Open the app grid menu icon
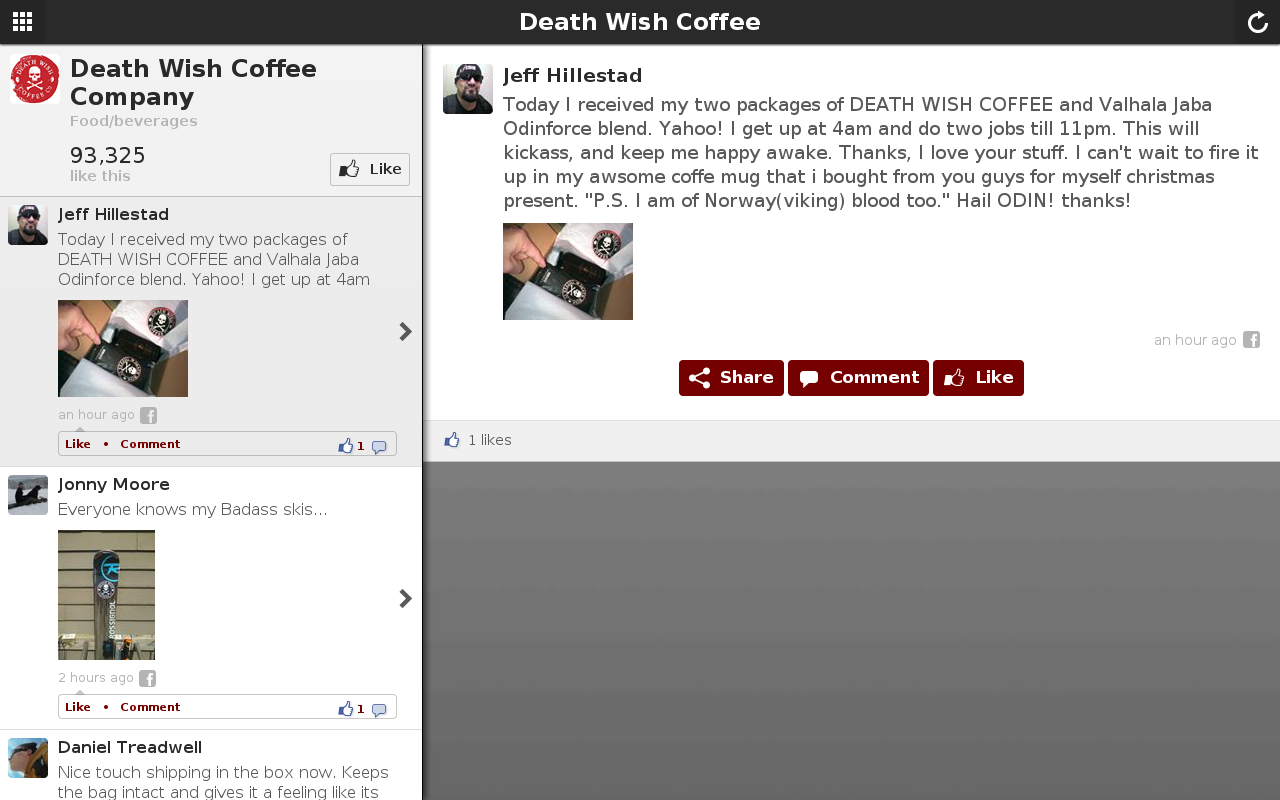The width and height of the screenshot is (1280, 800). (x=22, y=22)
